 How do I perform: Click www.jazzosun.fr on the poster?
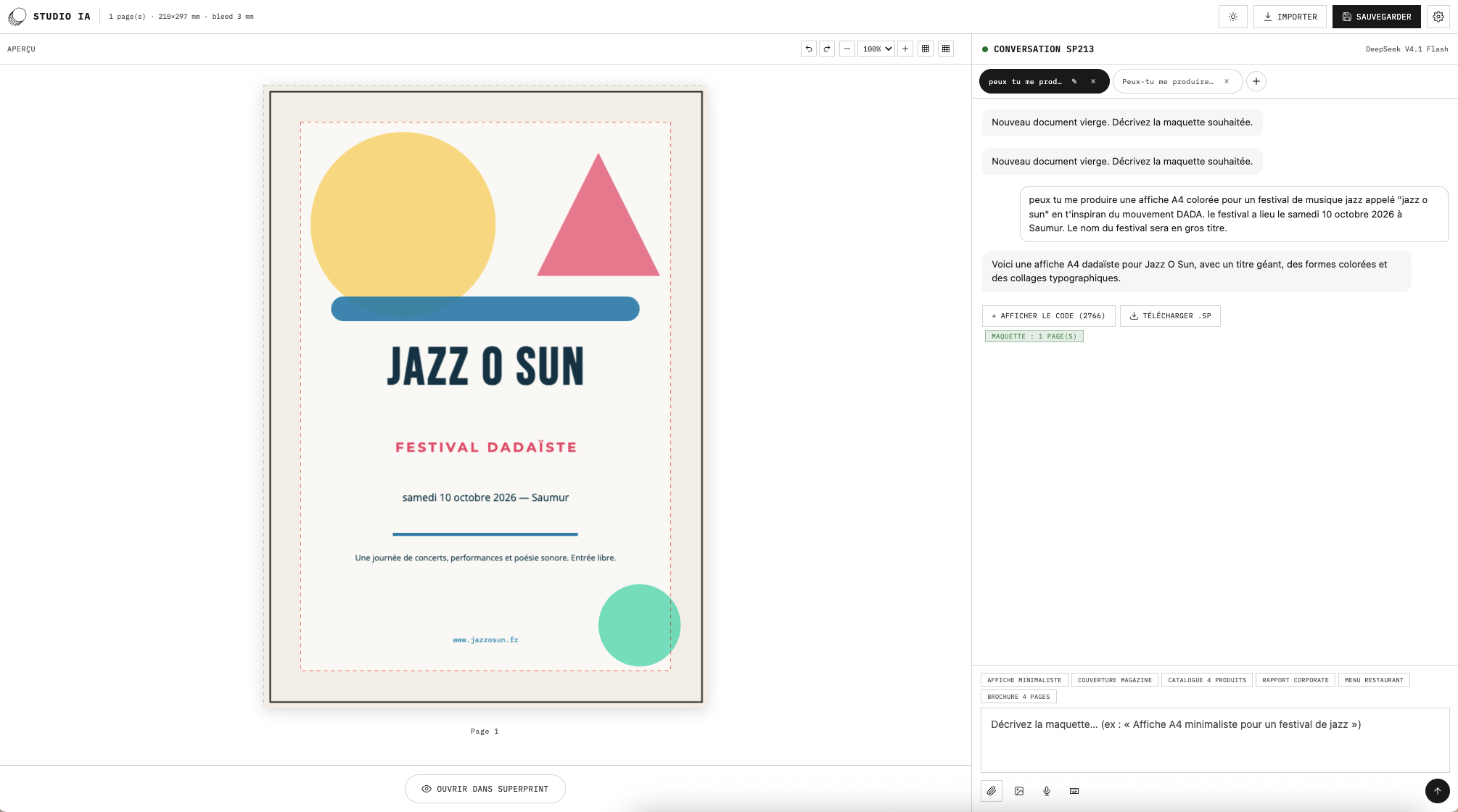tap(485, 639)
